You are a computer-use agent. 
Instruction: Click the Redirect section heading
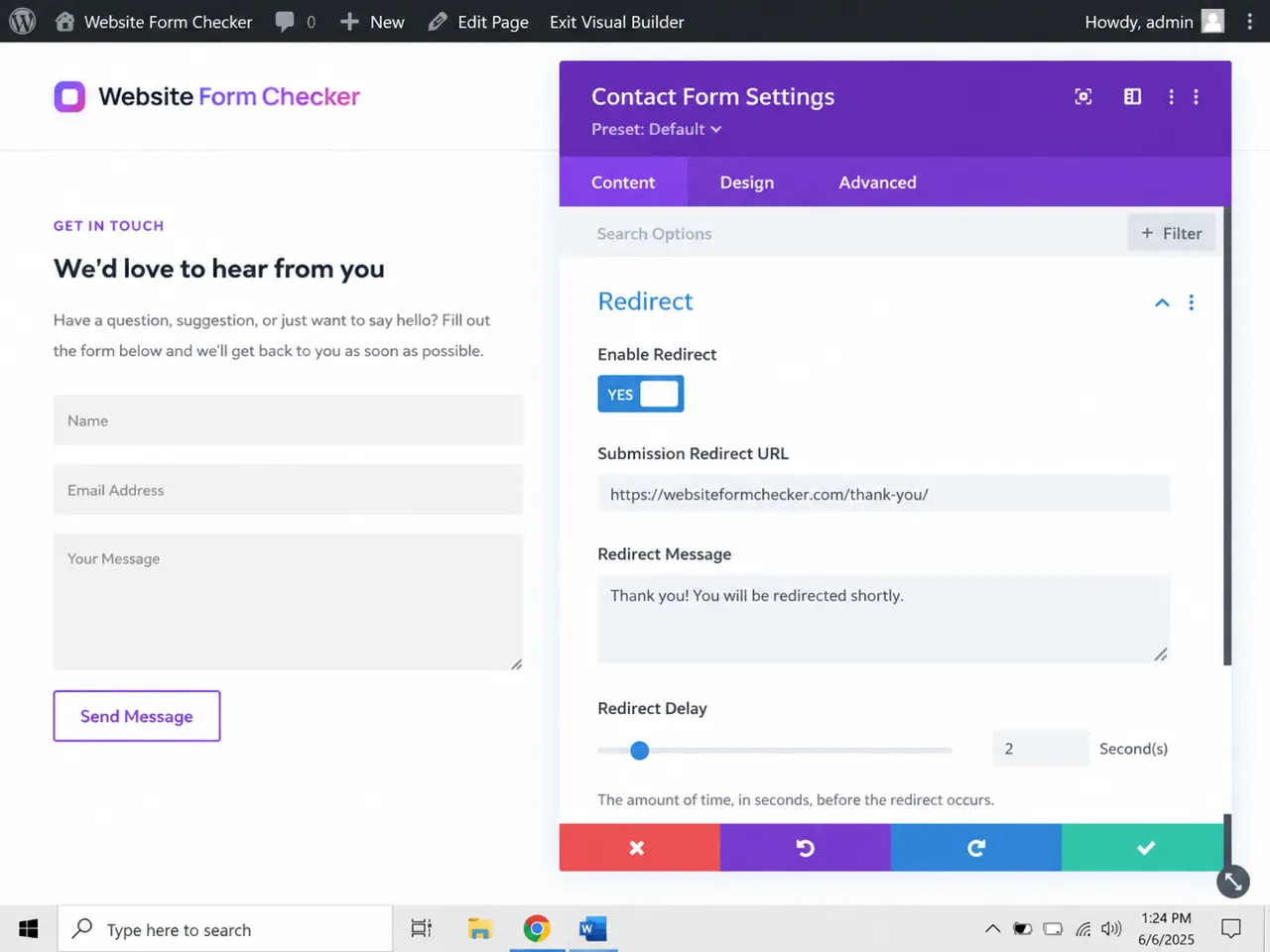645,301
